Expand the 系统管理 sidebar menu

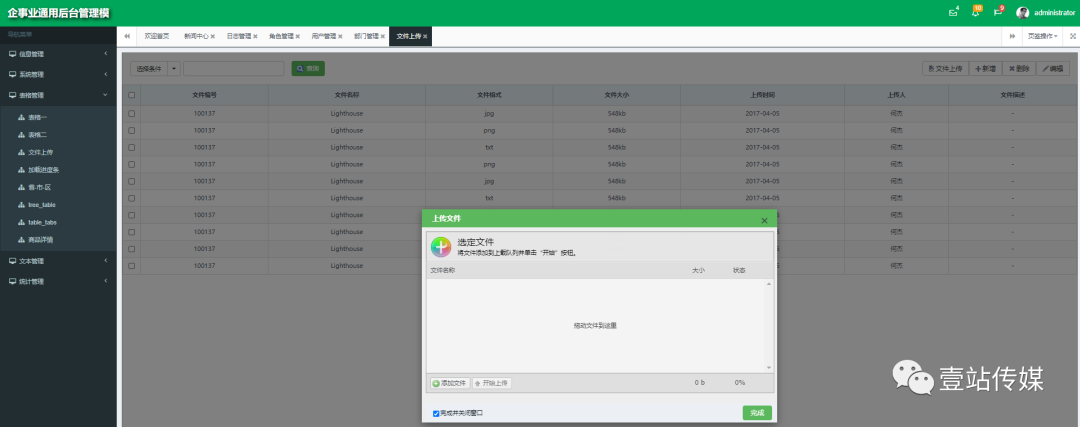[58, 74]
